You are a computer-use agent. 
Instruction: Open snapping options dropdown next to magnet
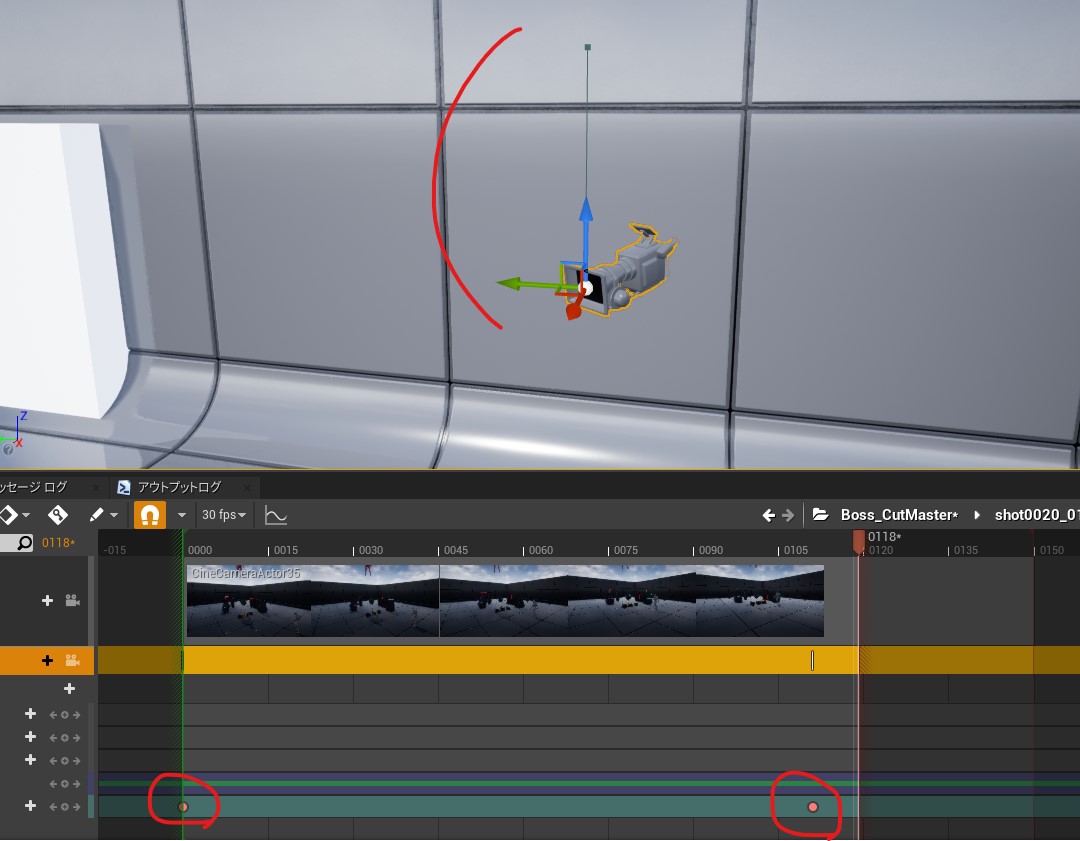(x=182, y=515)
